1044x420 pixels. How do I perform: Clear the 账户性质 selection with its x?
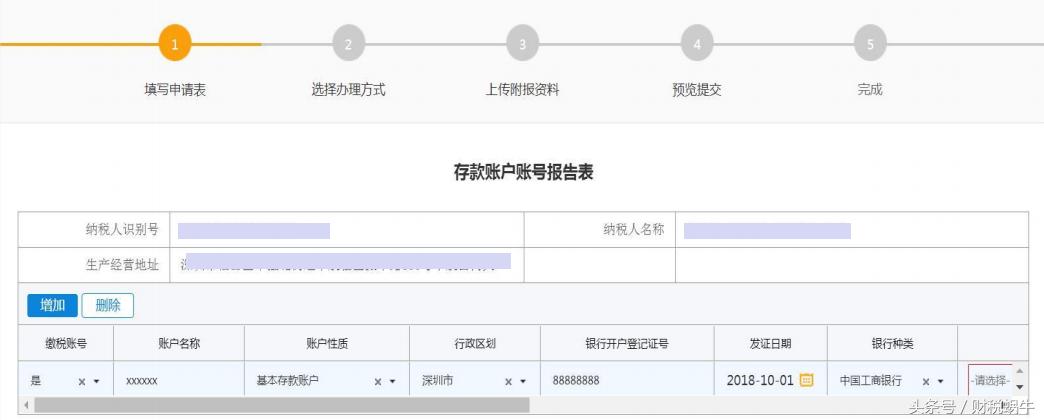[378, 381]
